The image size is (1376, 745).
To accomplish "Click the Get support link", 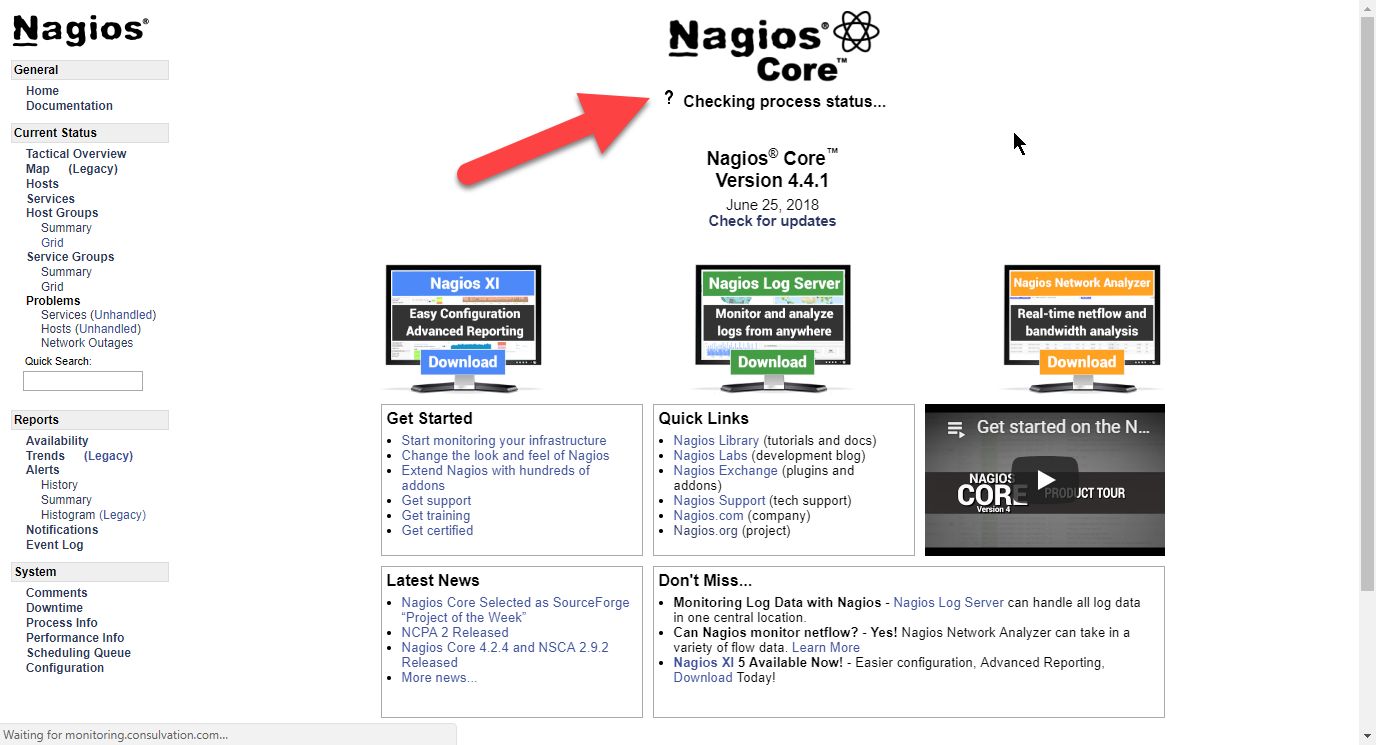I will 436,501.
